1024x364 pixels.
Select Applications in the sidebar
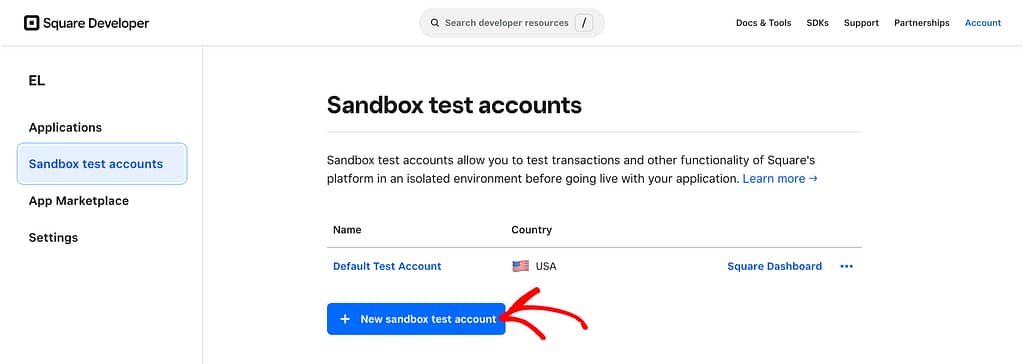tap(65, 127)
